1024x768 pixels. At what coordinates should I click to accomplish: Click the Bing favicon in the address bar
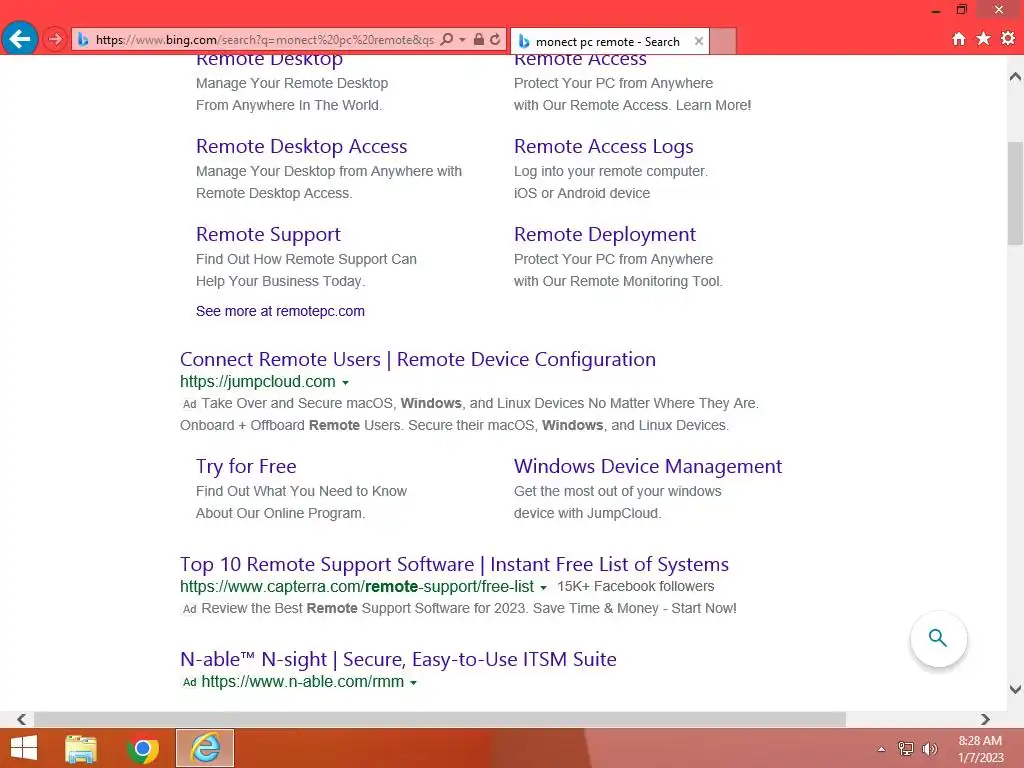pyautogui.click(x=83, y=40)
